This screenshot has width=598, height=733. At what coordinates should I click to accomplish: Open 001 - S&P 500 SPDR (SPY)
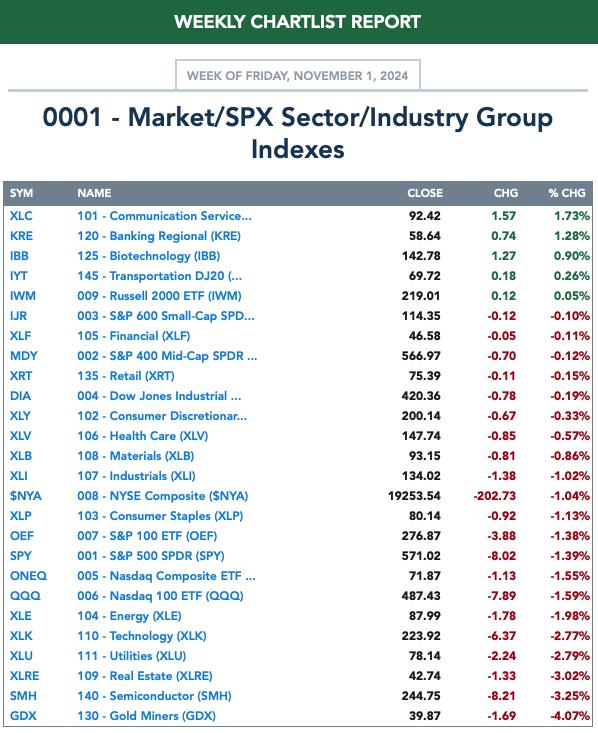point(151,556)
